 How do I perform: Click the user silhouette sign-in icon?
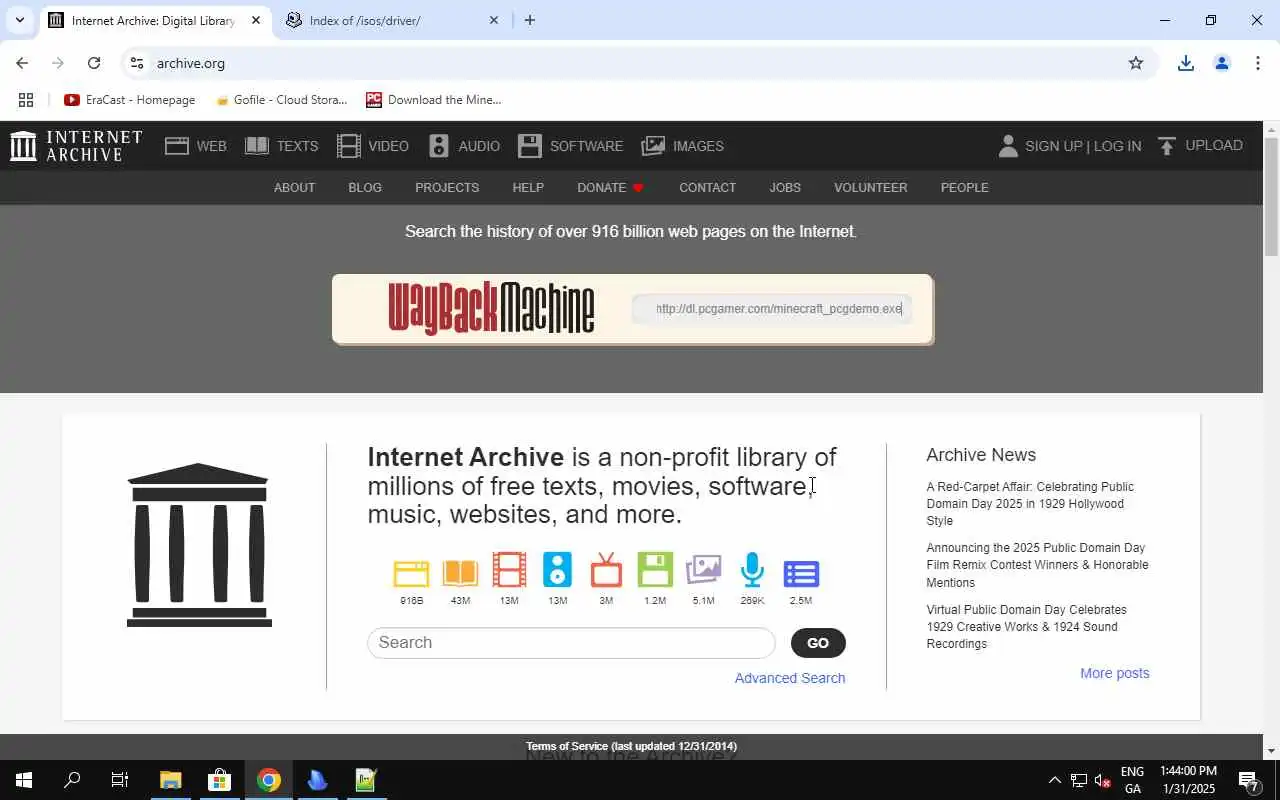click(1008, 146)
